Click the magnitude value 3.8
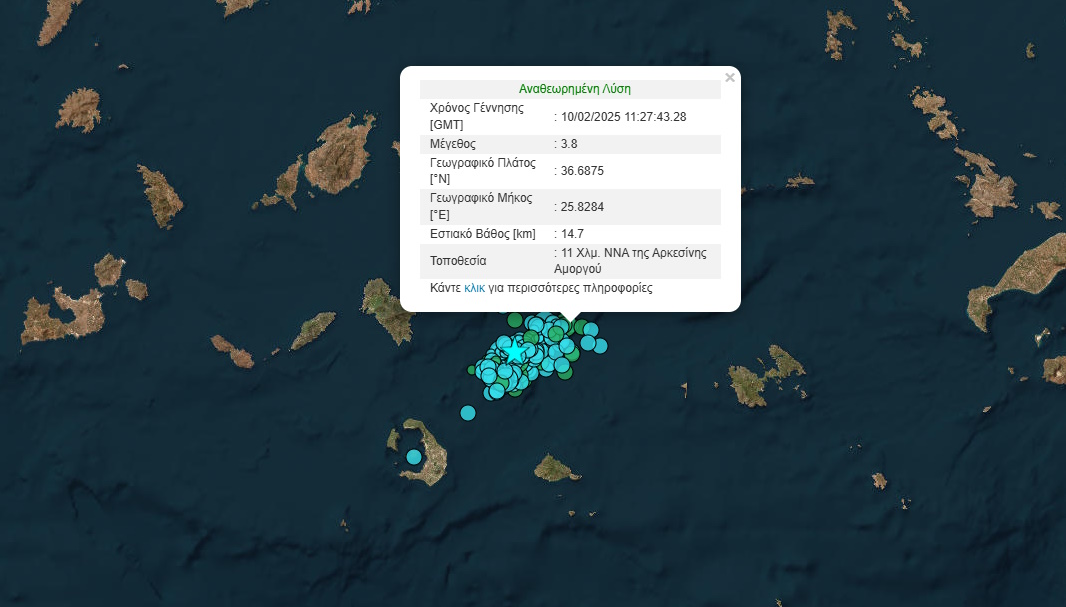Viewport: 1066px width, 607px height. pos(569,144)
